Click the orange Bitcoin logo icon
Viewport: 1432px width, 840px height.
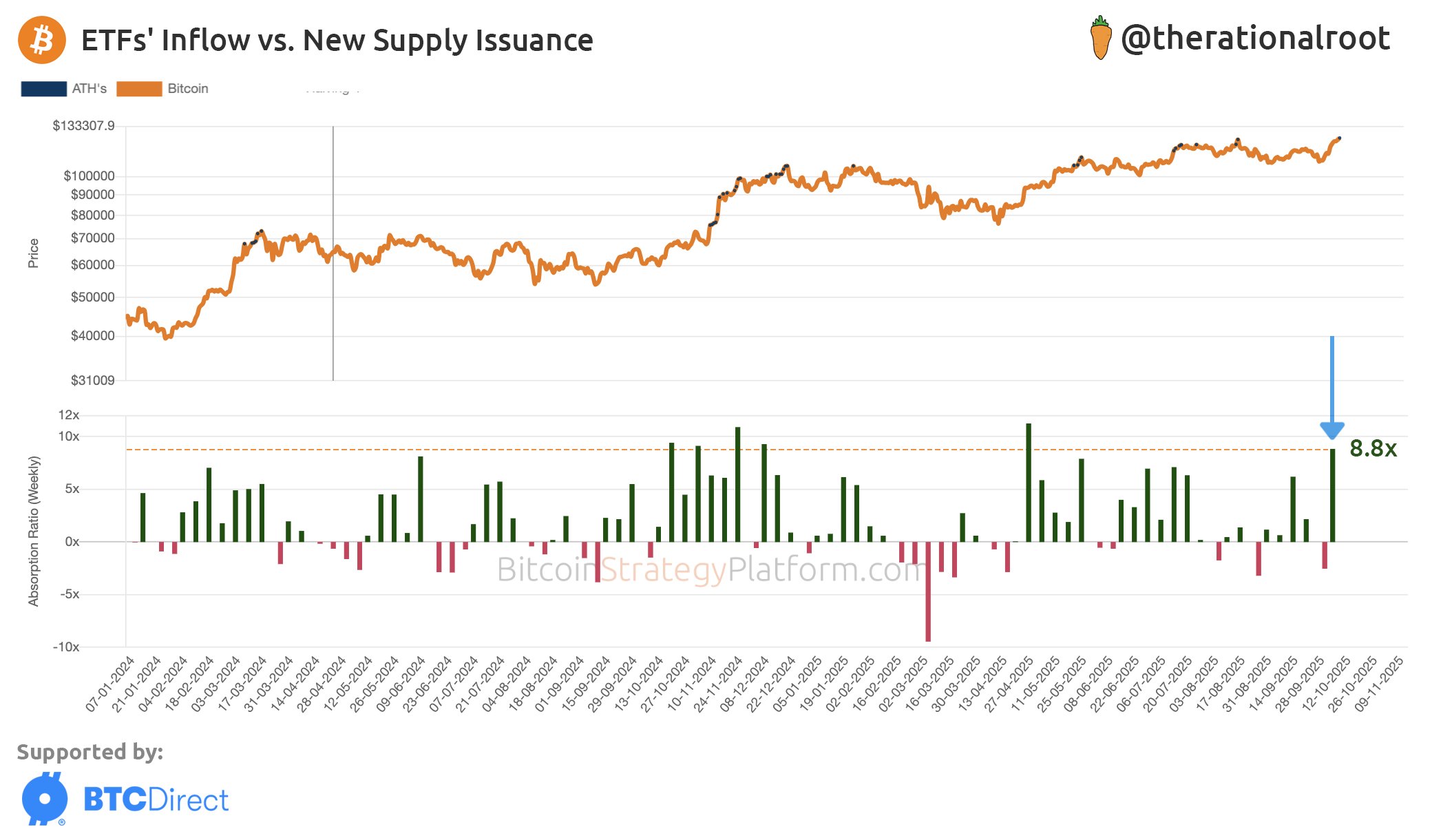42,40
